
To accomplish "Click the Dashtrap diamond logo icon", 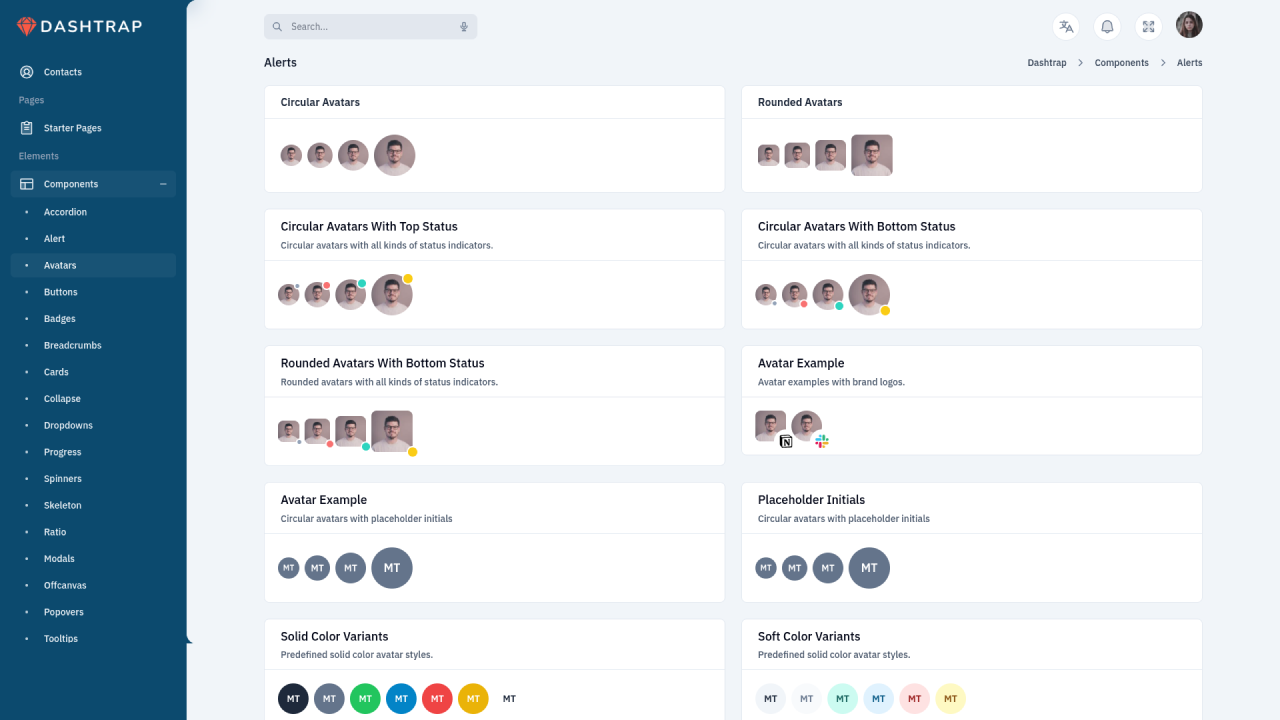I will tap(25, 26).
